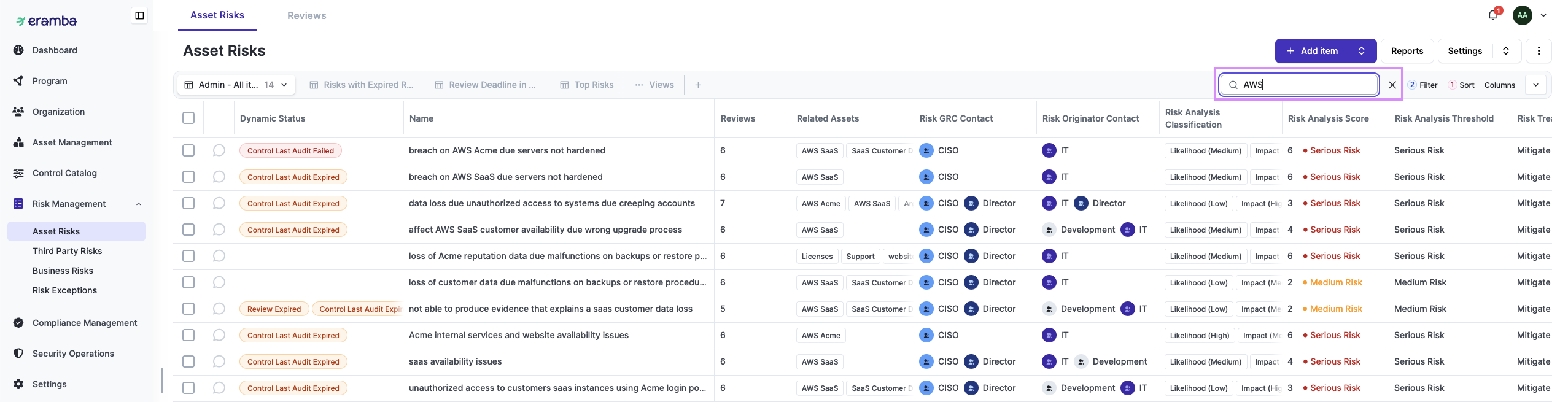The image size is (1568, 402).
Task: Open the Top Risks view tab
Action: pos(587,85)
